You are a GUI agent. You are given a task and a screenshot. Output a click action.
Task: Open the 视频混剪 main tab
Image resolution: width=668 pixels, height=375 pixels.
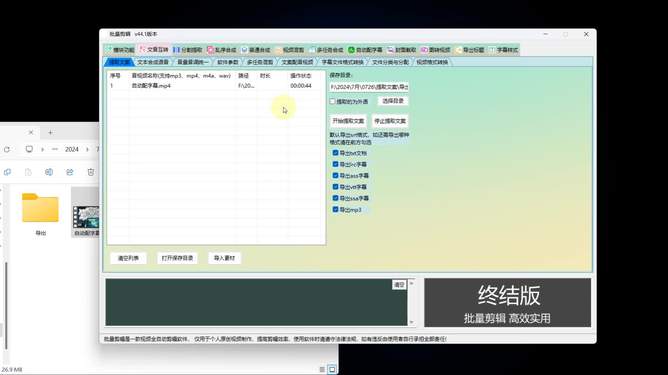(290, 50)
